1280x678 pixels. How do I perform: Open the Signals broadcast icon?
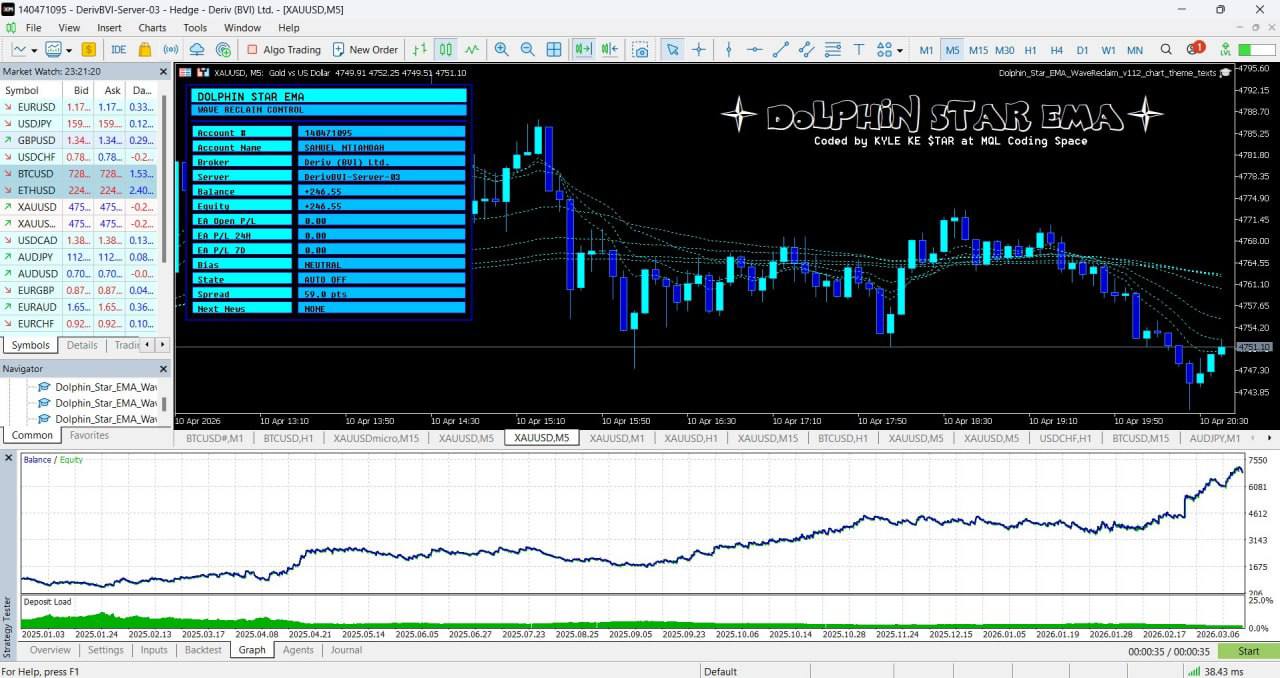(x=171, y=49)
